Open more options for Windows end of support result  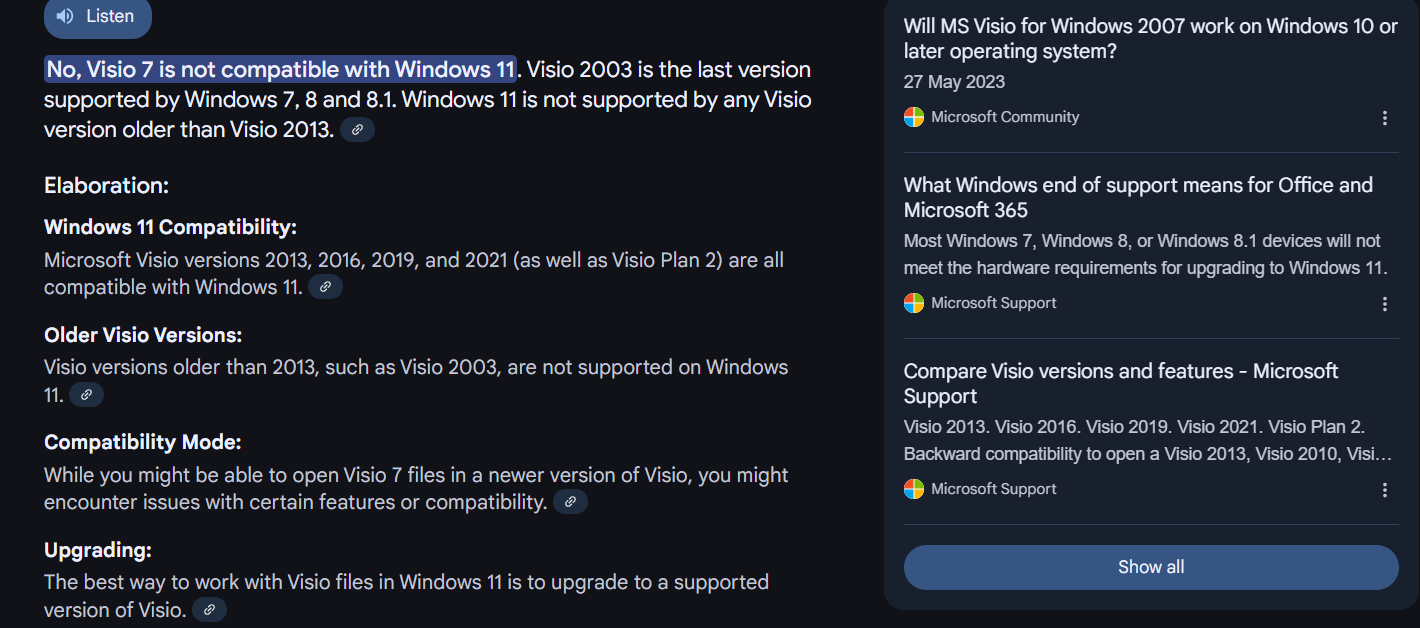pyautogui.click(x=1385, y=304)
